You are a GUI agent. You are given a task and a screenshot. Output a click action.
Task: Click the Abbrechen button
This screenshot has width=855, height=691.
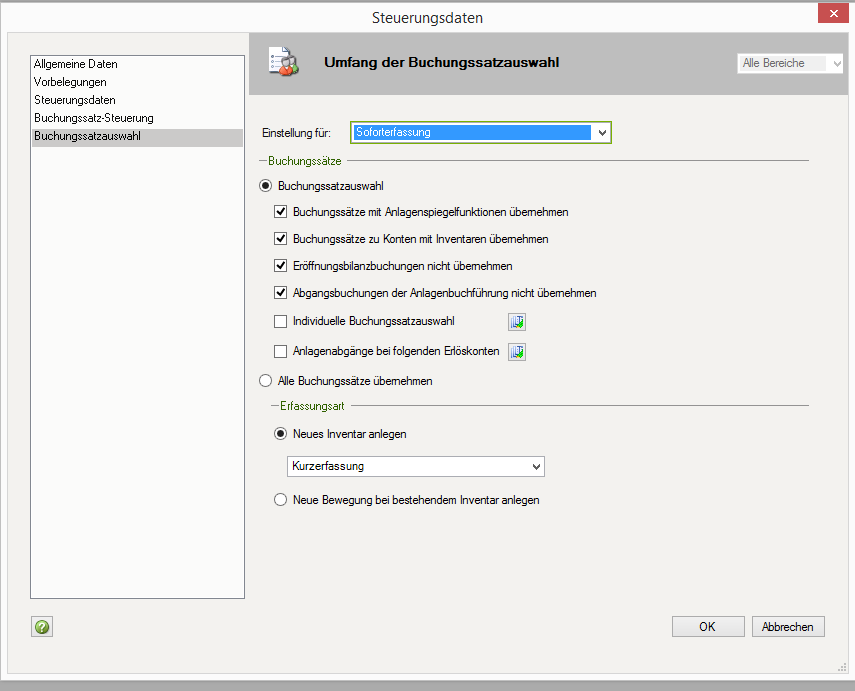pos(788,627)
